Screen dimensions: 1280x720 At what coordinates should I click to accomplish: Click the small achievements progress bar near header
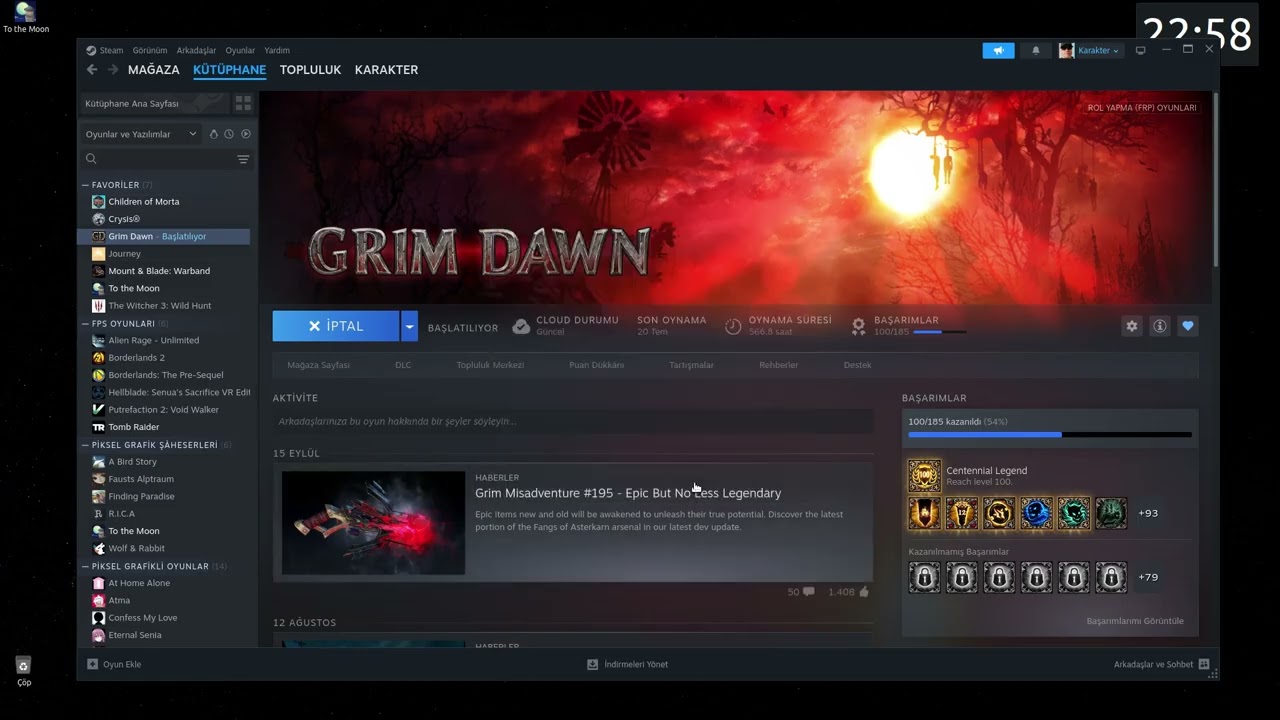(940, 332)
